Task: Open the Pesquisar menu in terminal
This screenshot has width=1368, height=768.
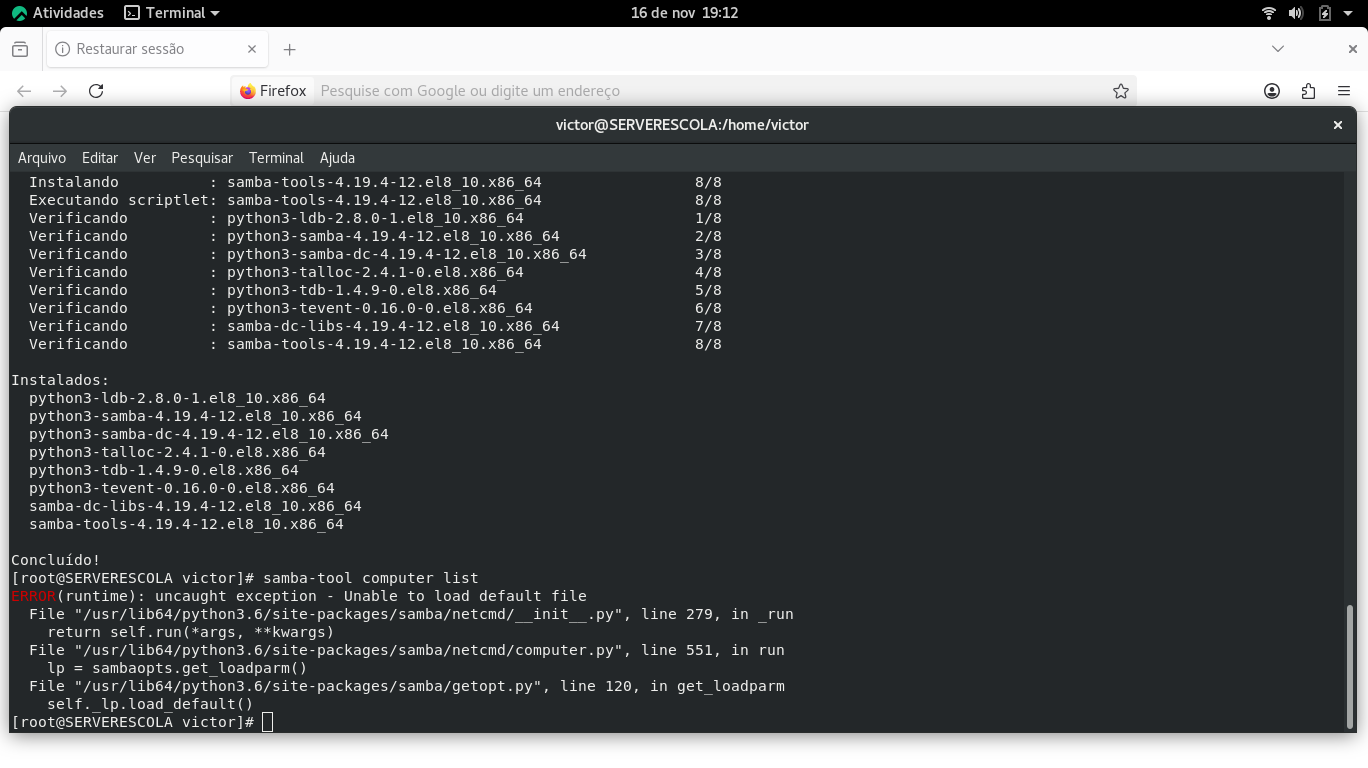Action: point(202,158)
